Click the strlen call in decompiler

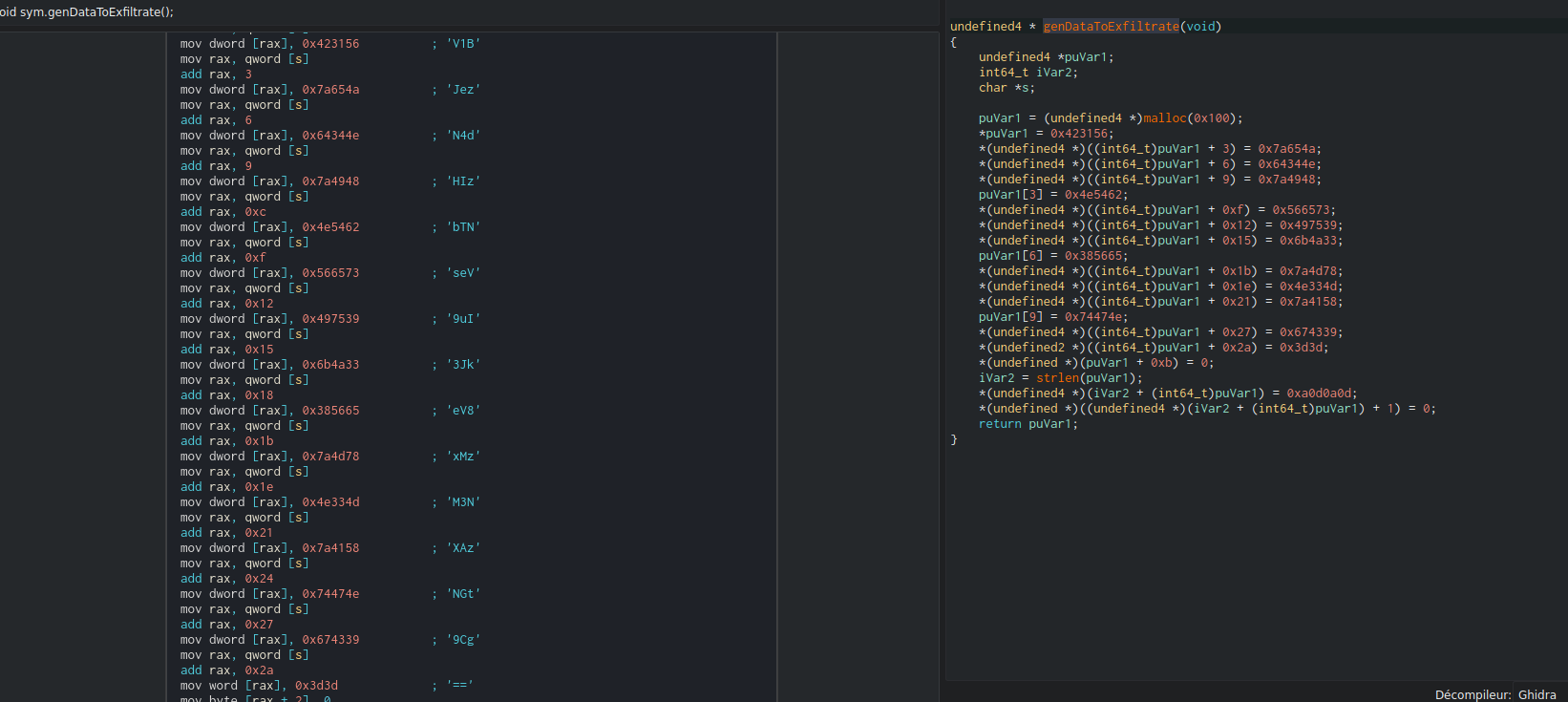tap(1057, 378)
